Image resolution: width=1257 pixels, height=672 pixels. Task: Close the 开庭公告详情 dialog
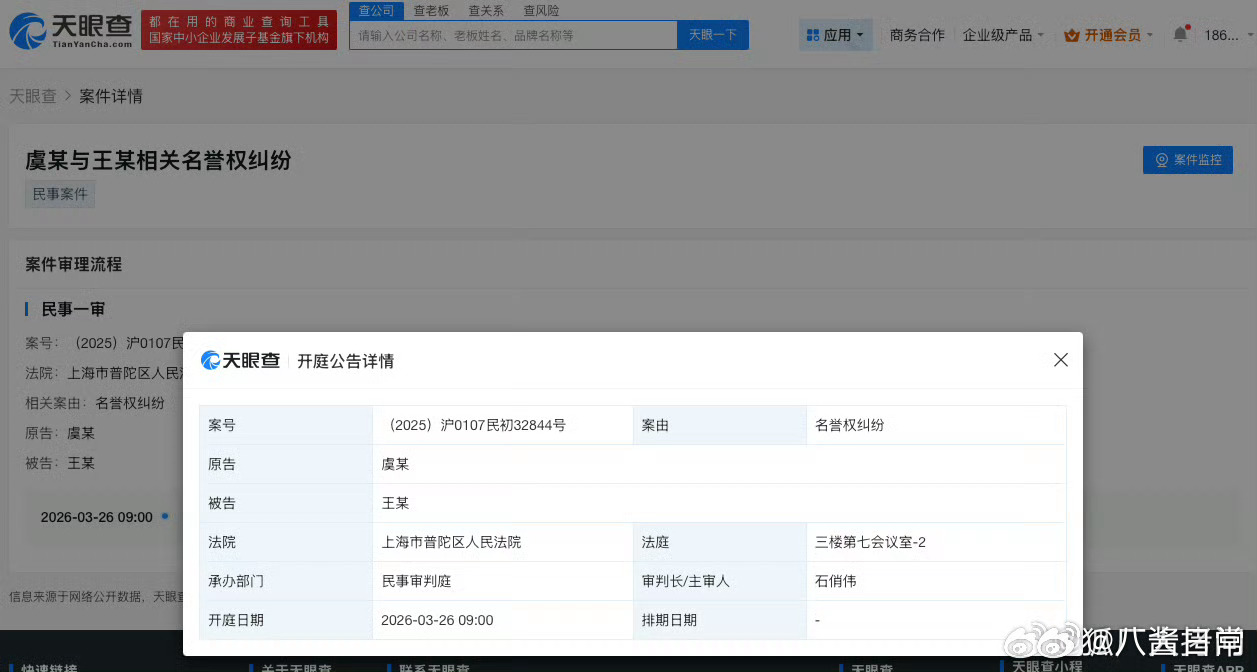pyautogui.click(x=1060, y=359)
